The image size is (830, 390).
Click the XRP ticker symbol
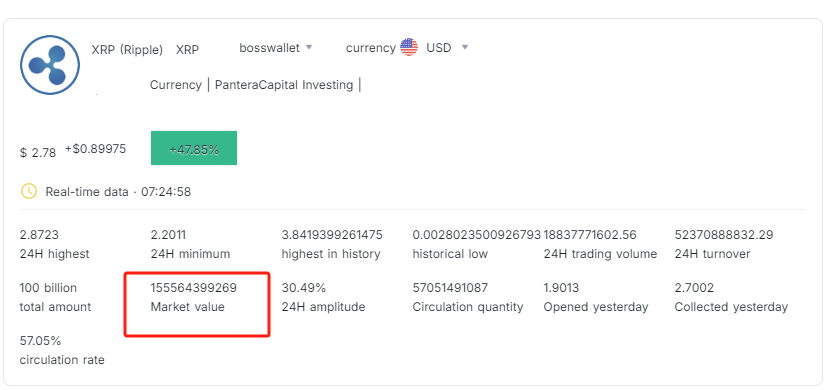[187, 50]
